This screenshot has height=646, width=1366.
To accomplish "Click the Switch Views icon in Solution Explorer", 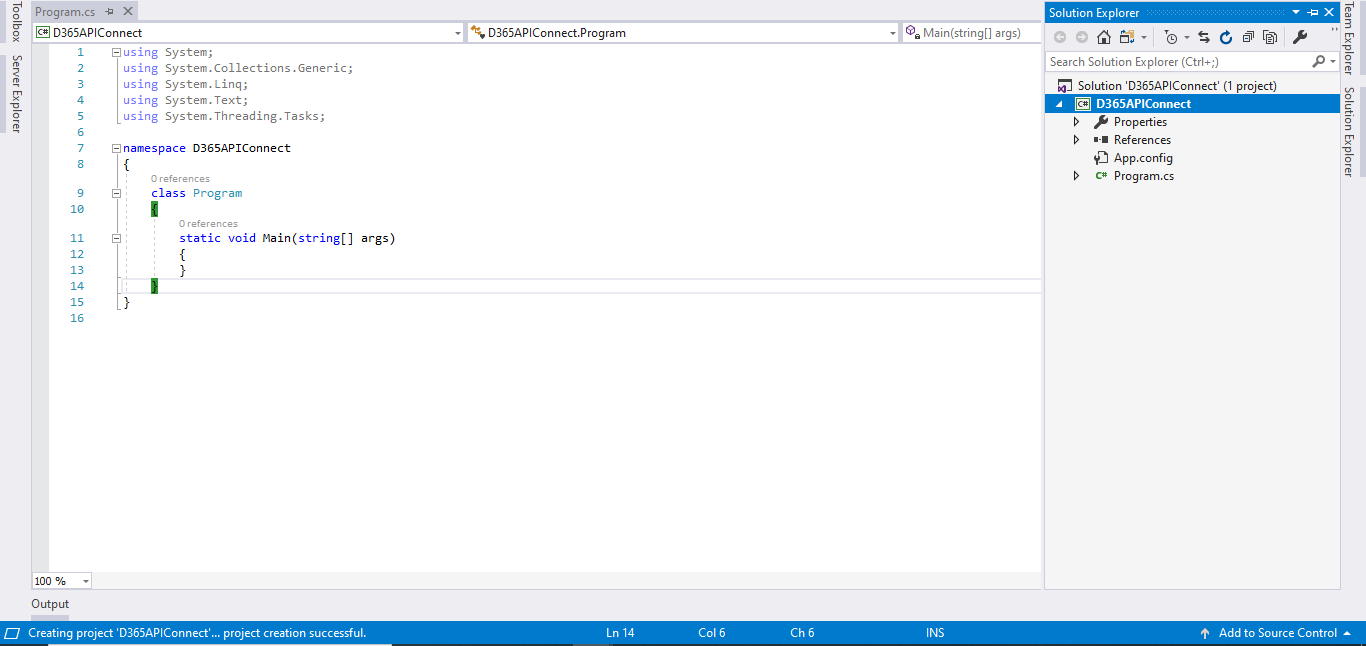I will click(x=1127, y=37).
